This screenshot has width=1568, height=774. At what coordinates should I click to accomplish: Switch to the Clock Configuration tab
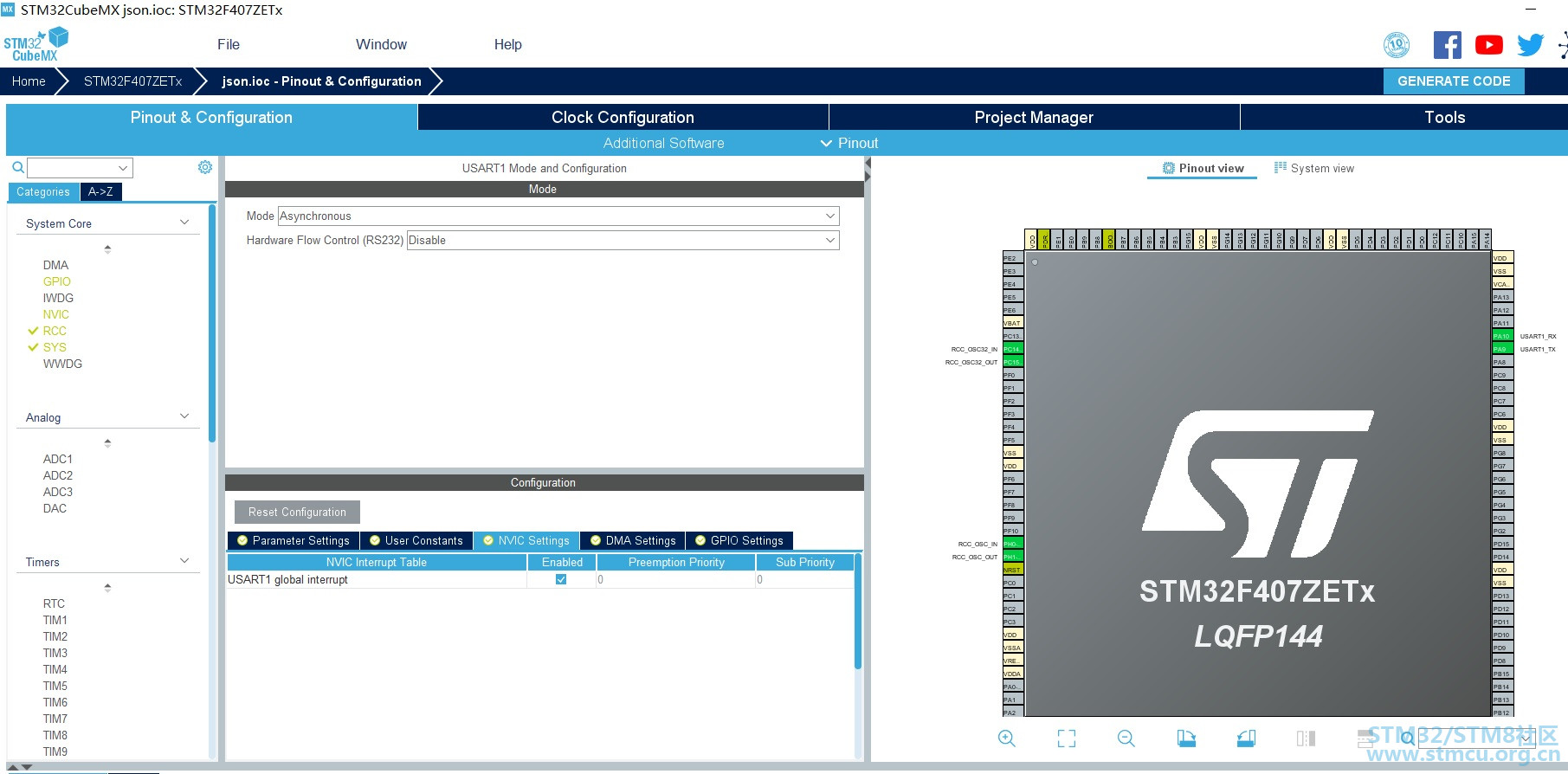coord(623,117)
